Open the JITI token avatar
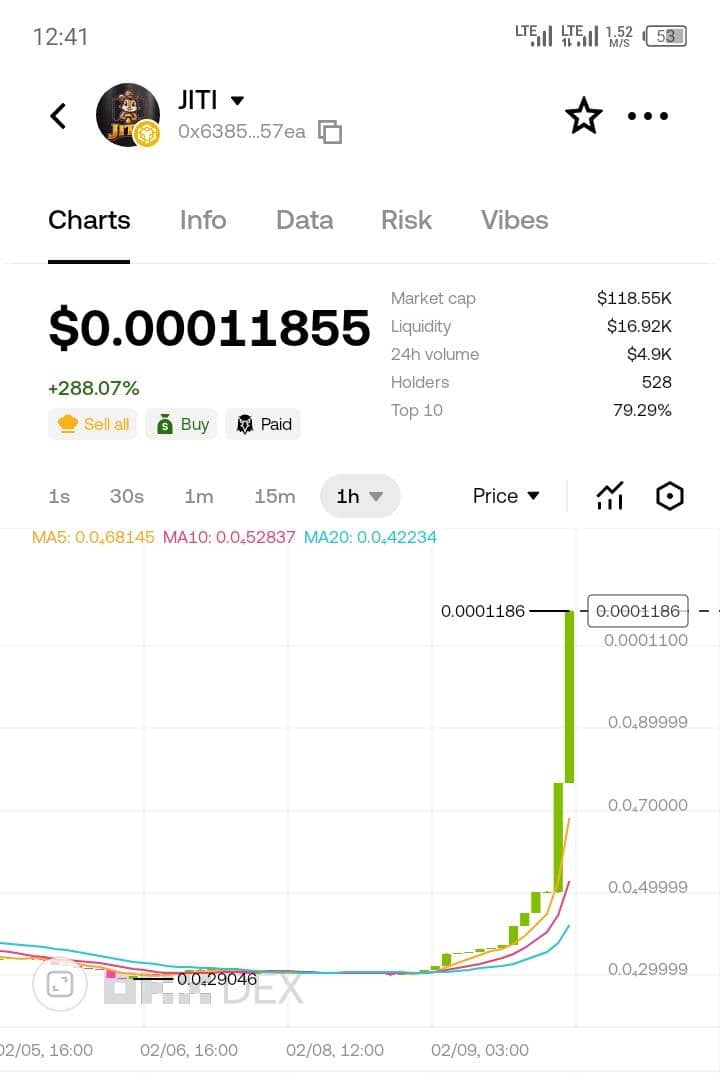 (127, 116)
